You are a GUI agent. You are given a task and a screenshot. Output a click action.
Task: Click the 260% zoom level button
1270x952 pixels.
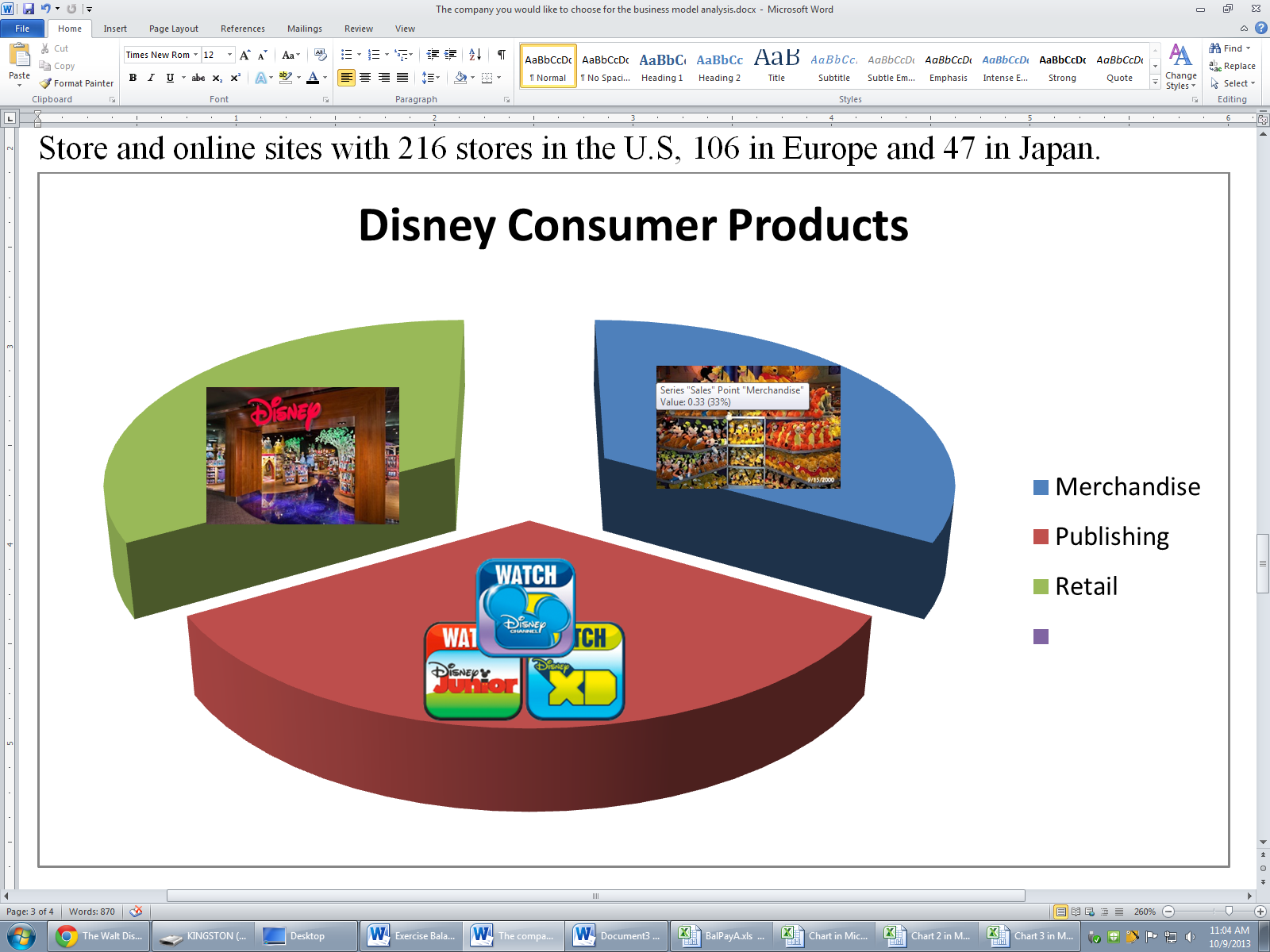click(x=1145, y=912)
